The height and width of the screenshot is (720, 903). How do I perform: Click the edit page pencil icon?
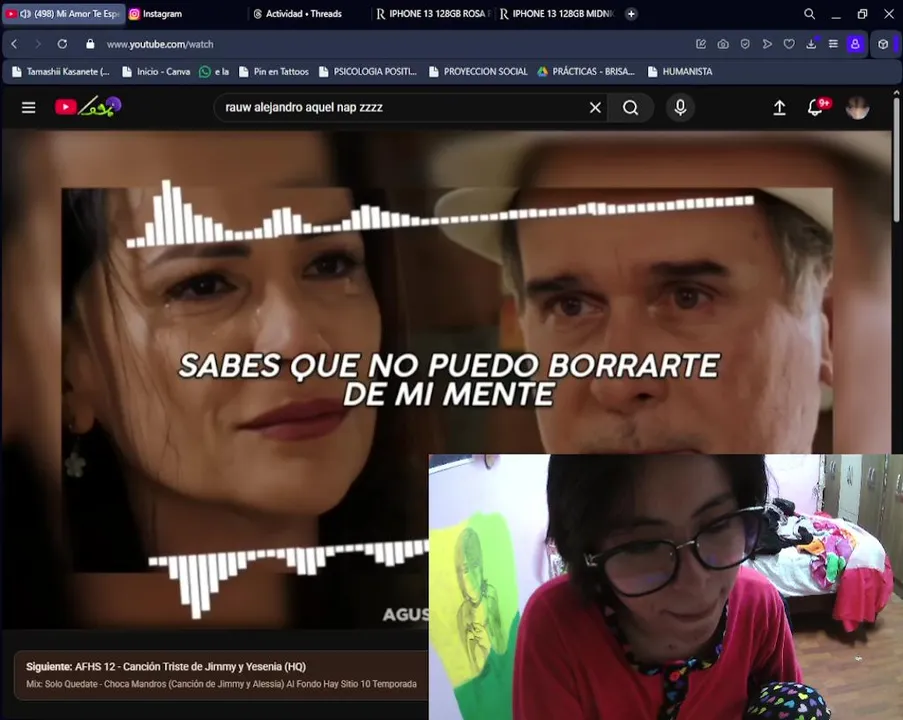click(x=701, y=44)
